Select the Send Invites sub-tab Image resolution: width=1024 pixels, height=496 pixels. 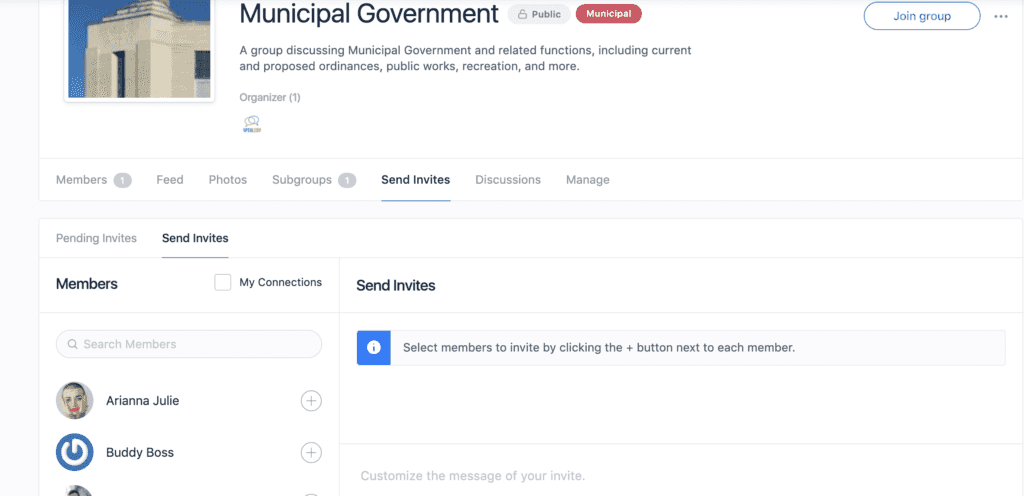click(x=195, y=238)
